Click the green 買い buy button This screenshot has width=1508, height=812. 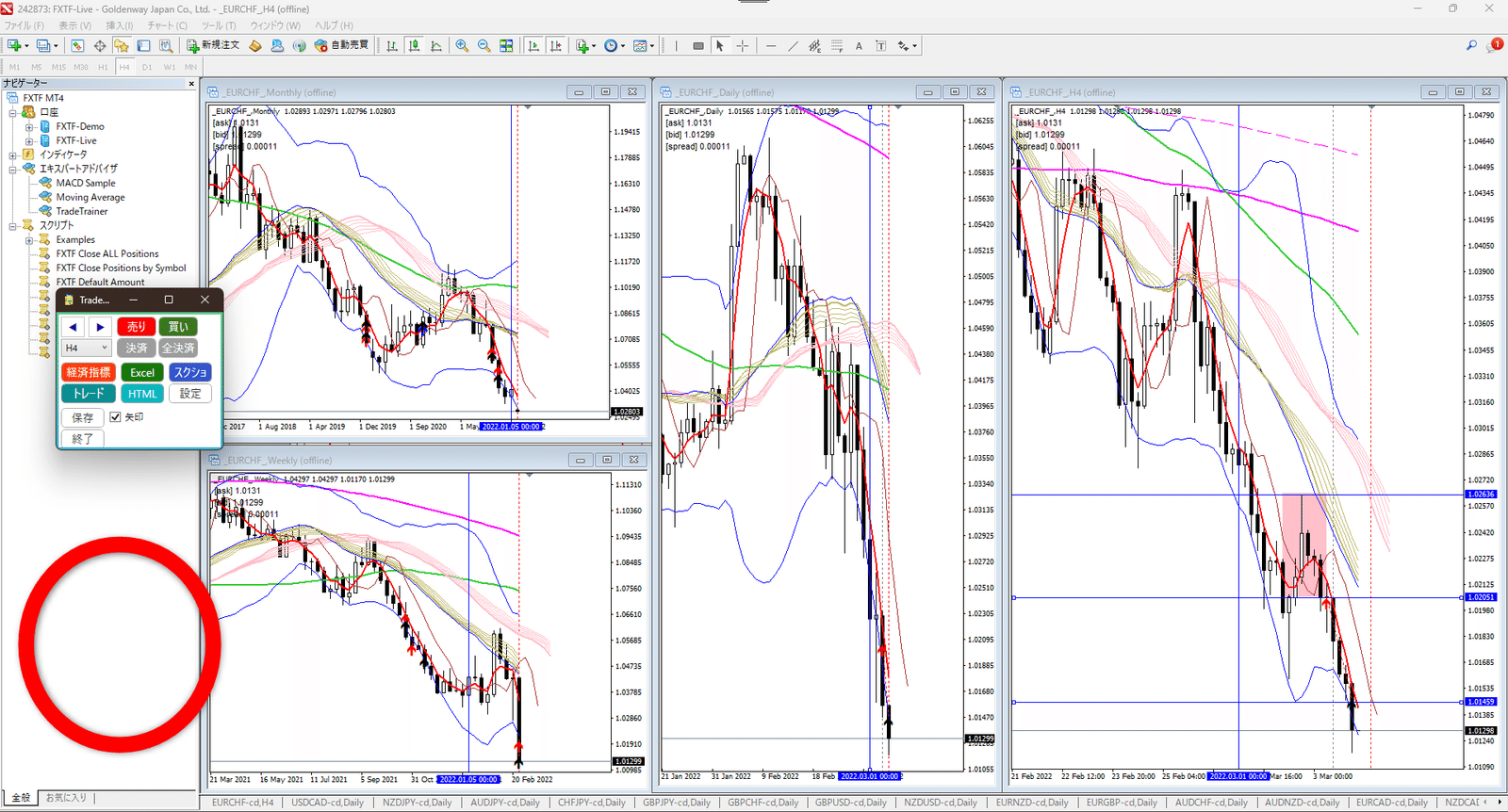pyautogui.click(x=178, y=327)
